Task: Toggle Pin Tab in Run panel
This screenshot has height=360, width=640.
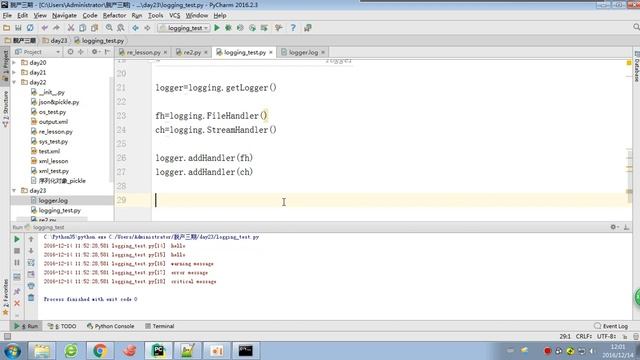Action: coord(17,291)
